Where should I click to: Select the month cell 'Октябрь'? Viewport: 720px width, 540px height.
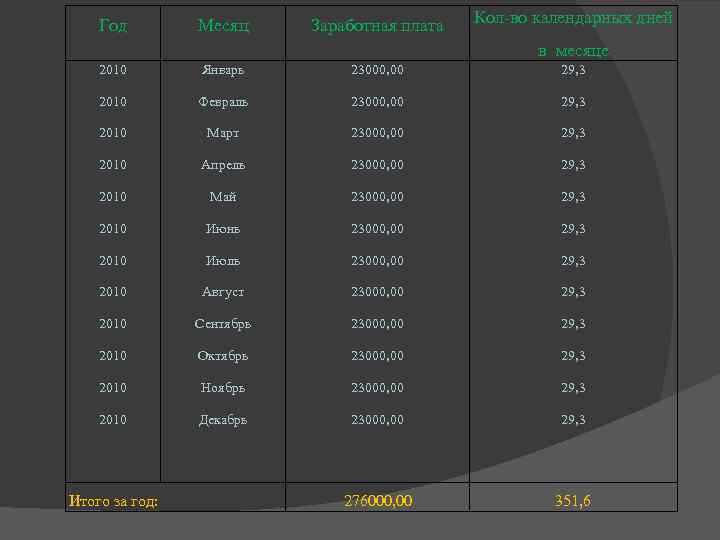point(223,356)
